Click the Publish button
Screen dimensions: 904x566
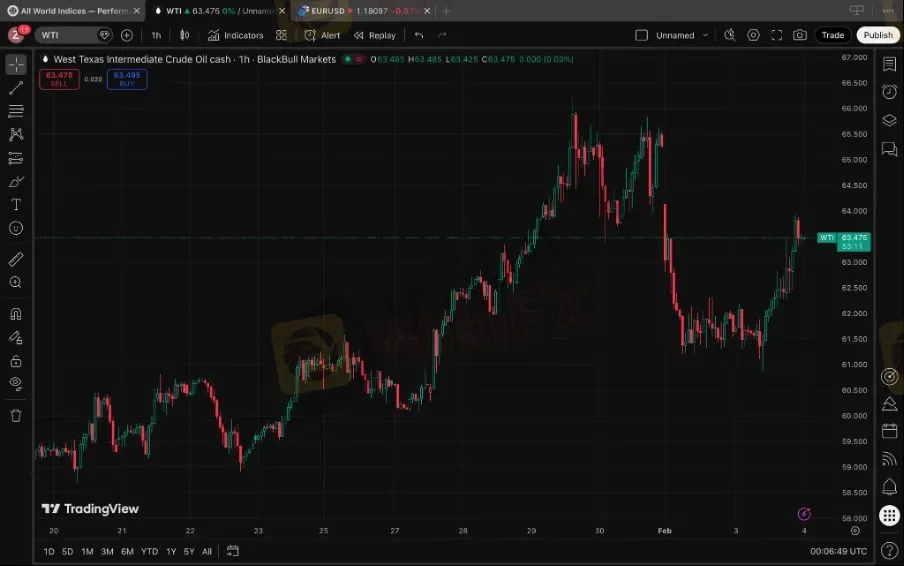pyautogui.click(x=878, y=35)
